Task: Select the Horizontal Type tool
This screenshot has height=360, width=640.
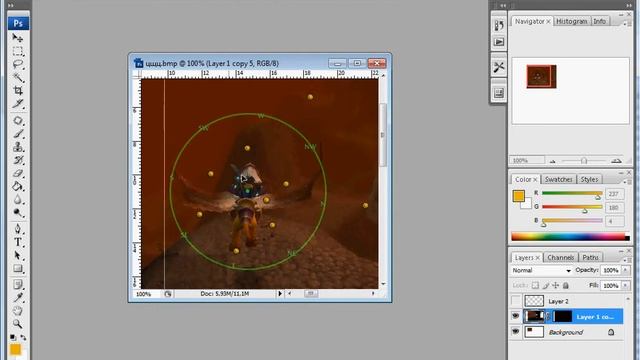Action: point(18,242)
